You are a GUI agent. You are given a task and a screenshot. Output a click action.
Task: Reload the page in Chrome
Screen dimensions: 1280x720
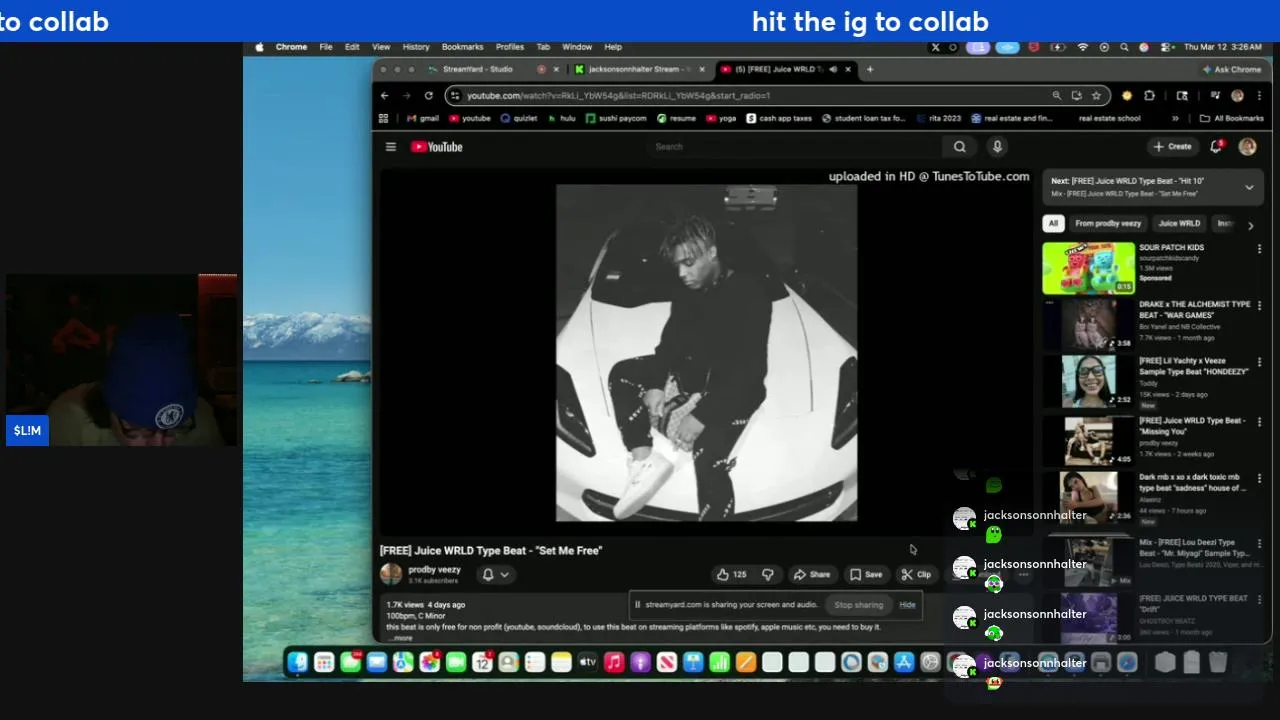tap(429, 96)
